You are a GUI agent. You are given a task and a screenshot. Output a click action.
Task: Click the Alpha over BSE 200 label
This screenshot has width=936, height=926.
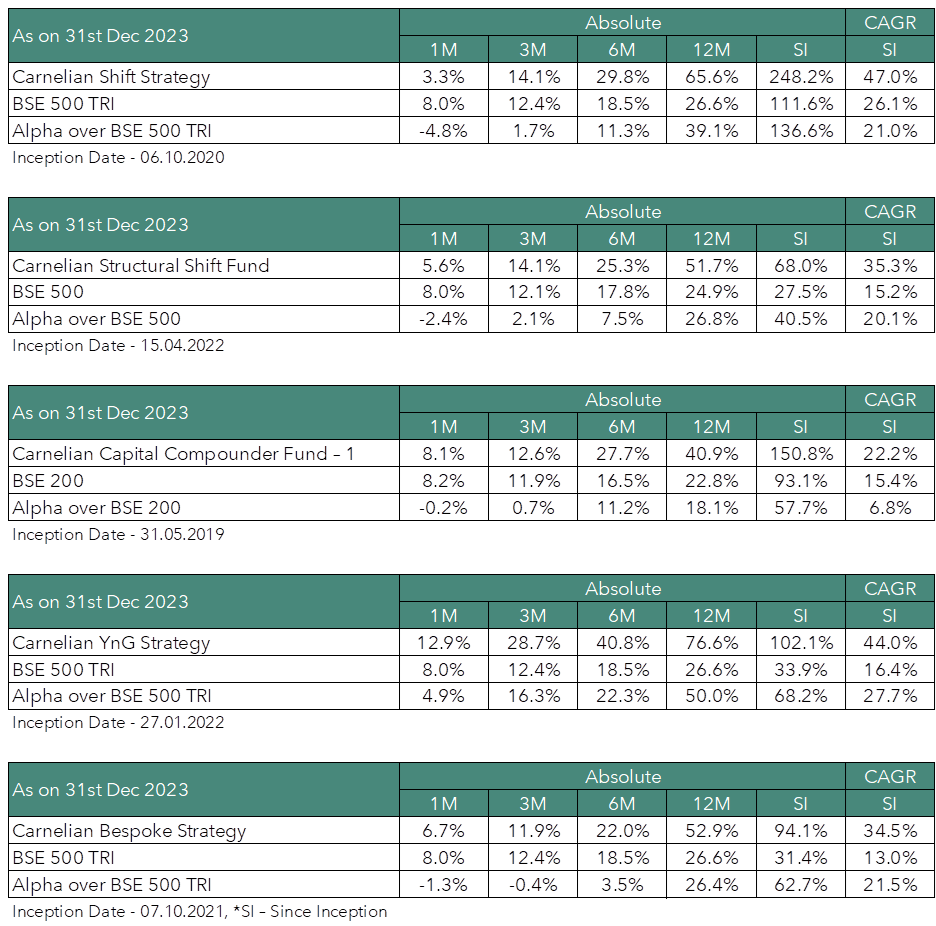(x=96, y=507)
